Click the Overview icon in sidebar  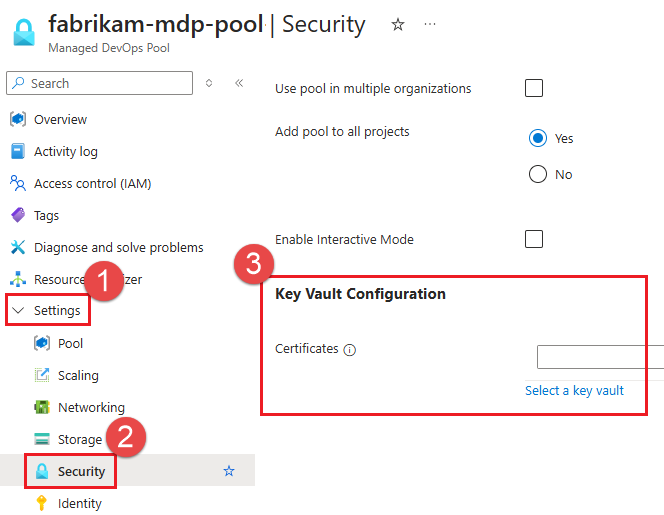click(18, 119)
